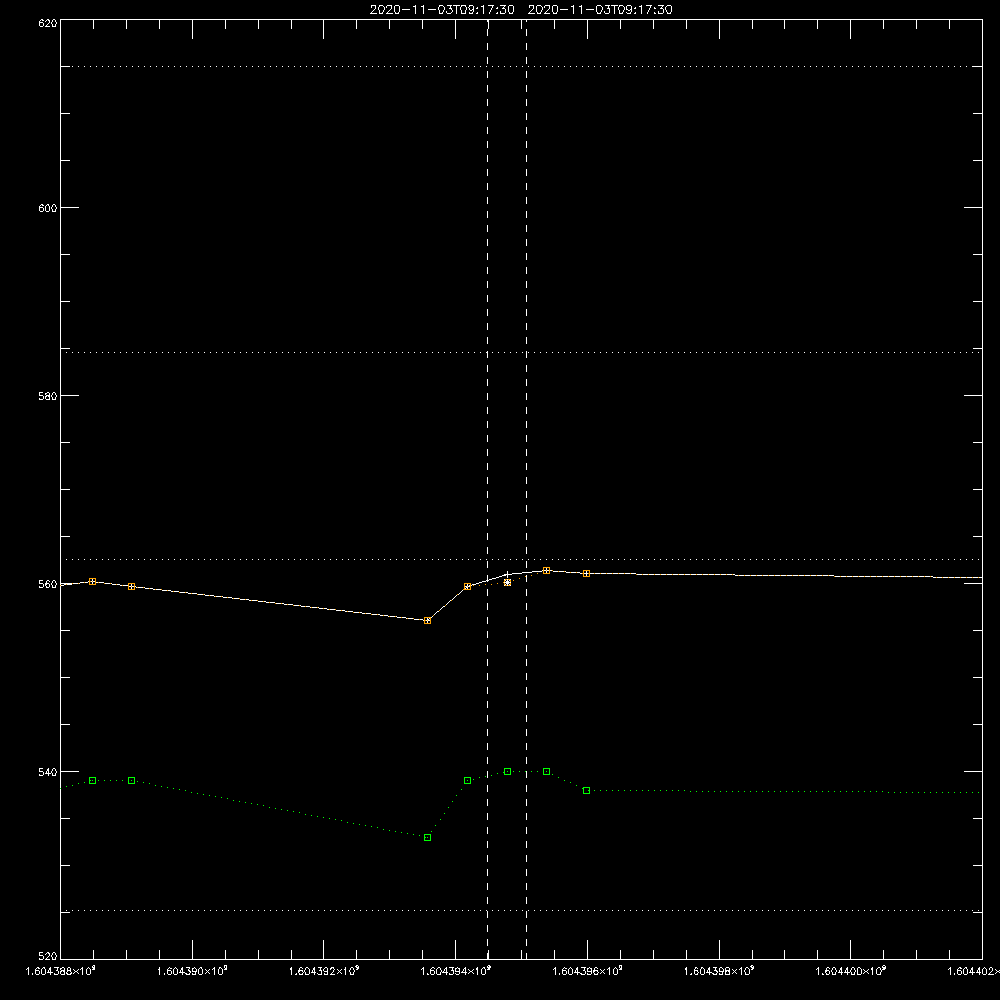Screen dimensions: 1000x1000
Task: Click the lowest green square data marker
Action: [427, 837]
